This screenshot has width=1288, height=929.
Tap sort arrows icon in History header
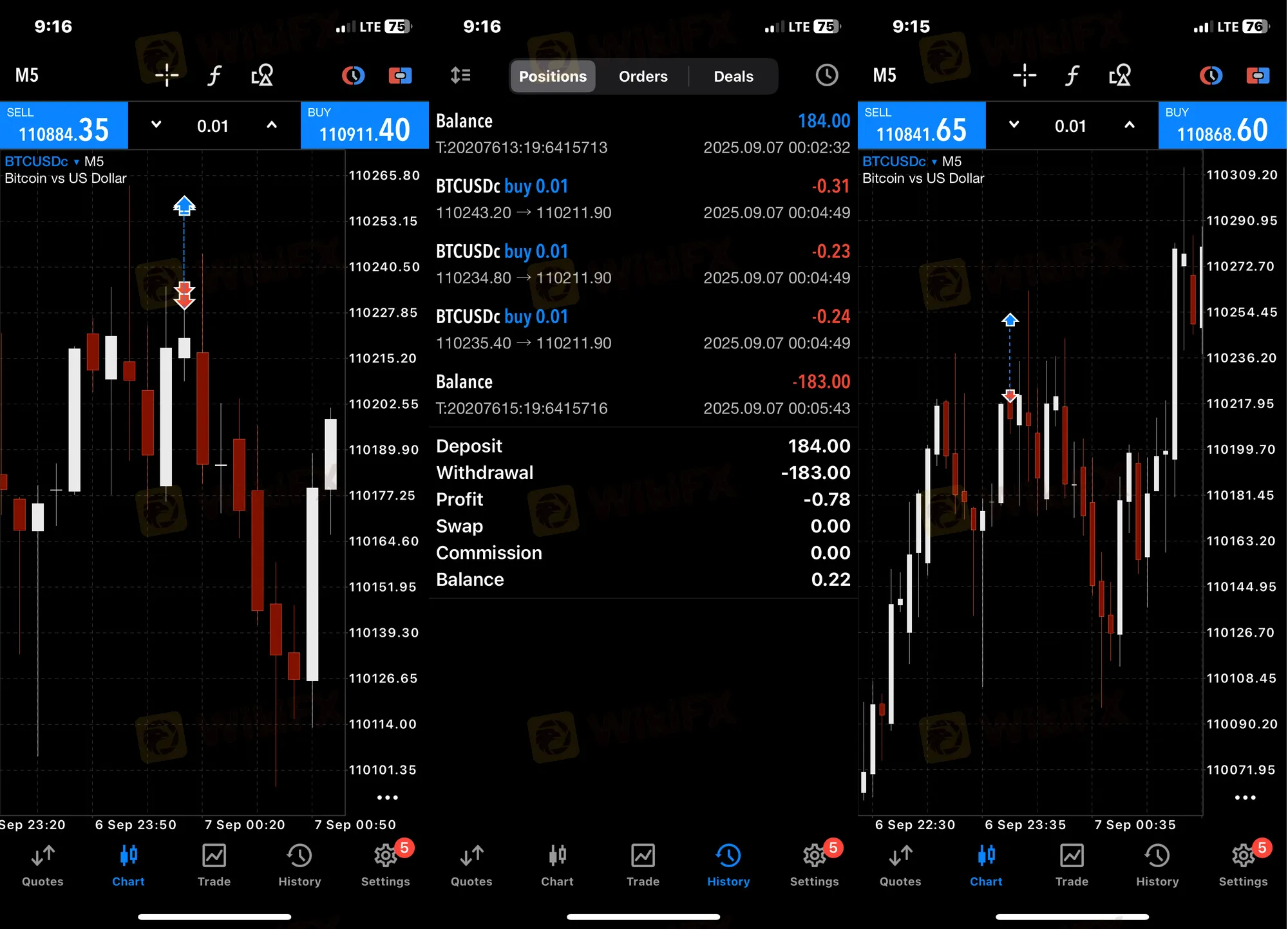tap(460, 75)
